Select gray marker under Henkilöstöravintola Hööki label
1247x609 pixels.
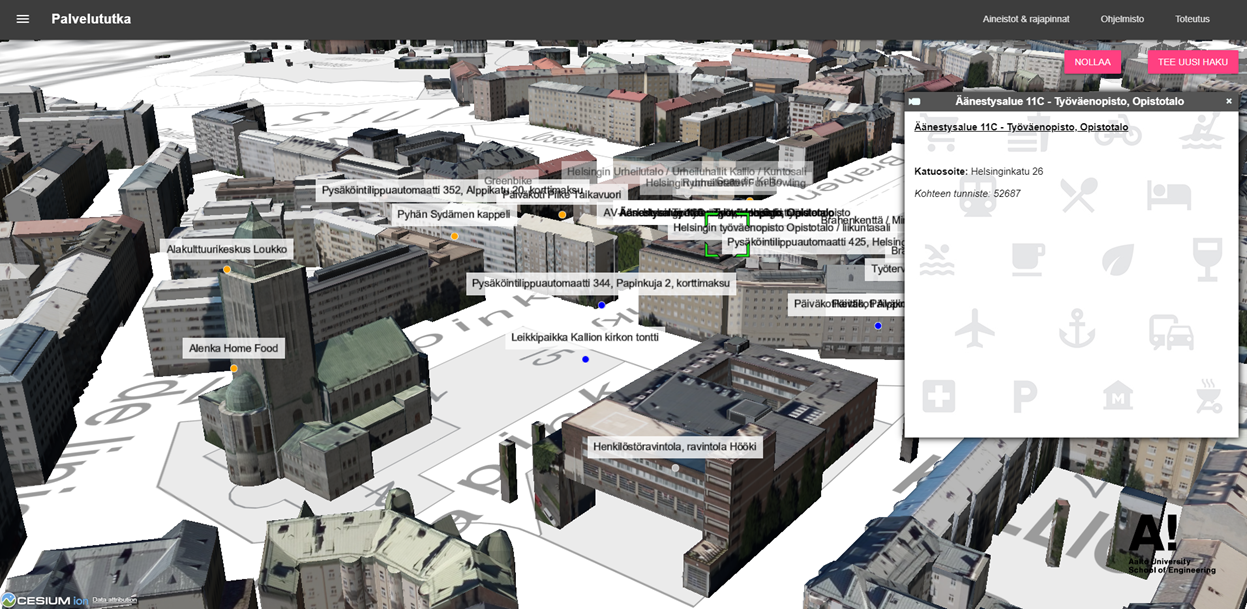[x=675, y=467]
